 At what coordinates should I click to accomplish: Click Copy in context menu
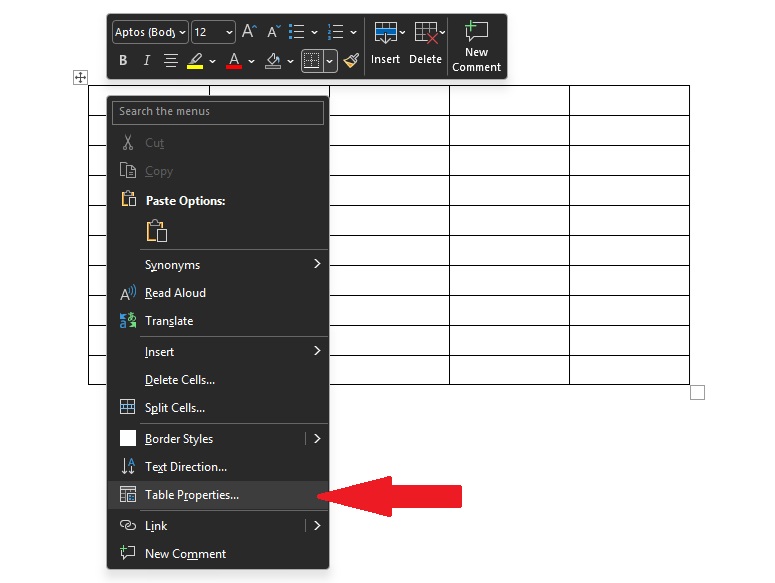218,171
